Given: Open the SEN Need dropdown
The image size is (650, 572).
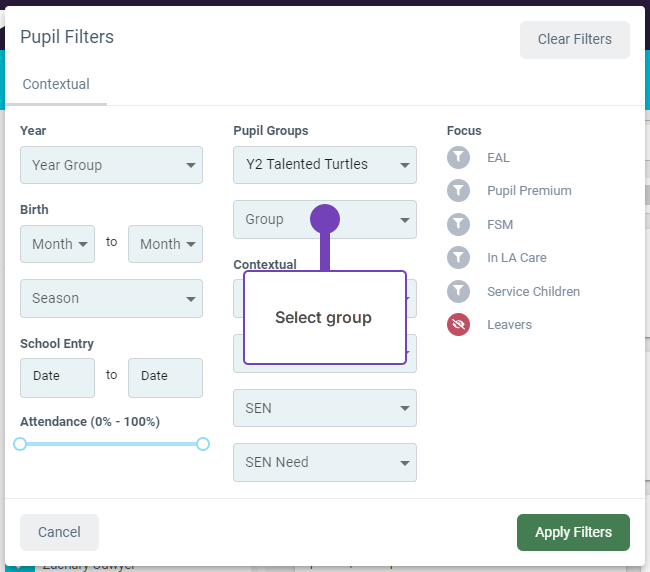Looking at the screenshot, I should (x=324, y=463).
